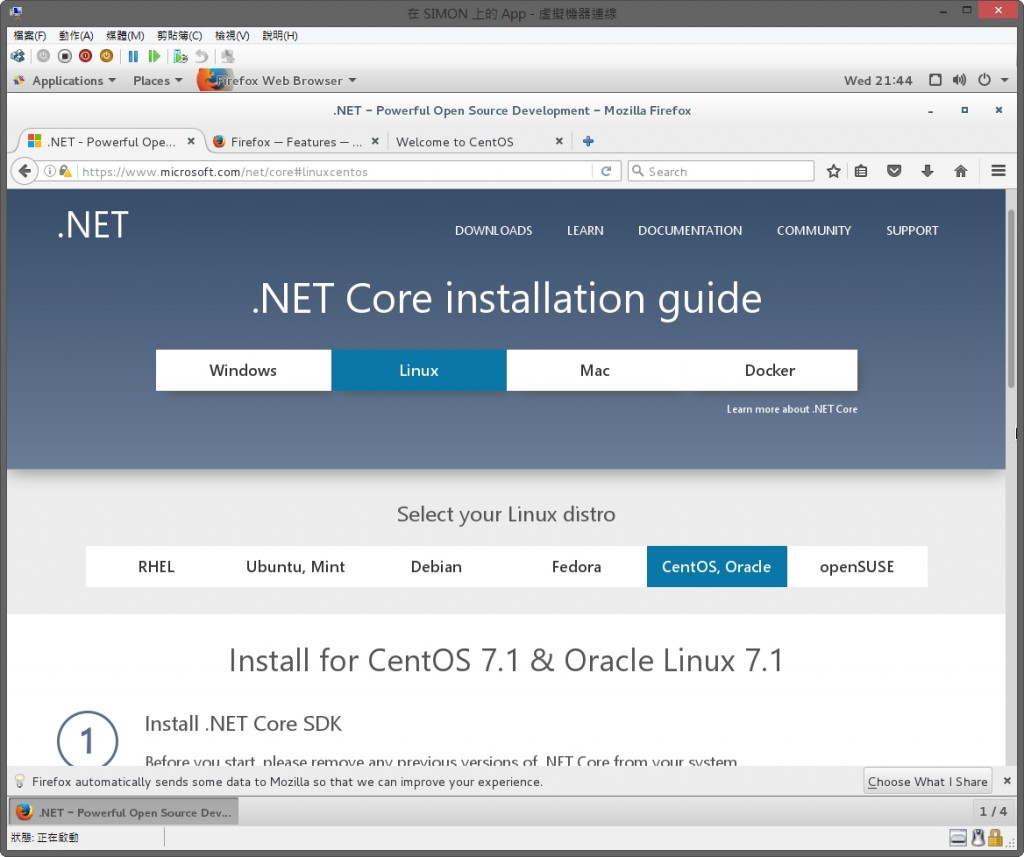Open the Downloads arrow icon
This screenshot has width=1024, height=857.
pyautogui.click(x=927, y=171)
